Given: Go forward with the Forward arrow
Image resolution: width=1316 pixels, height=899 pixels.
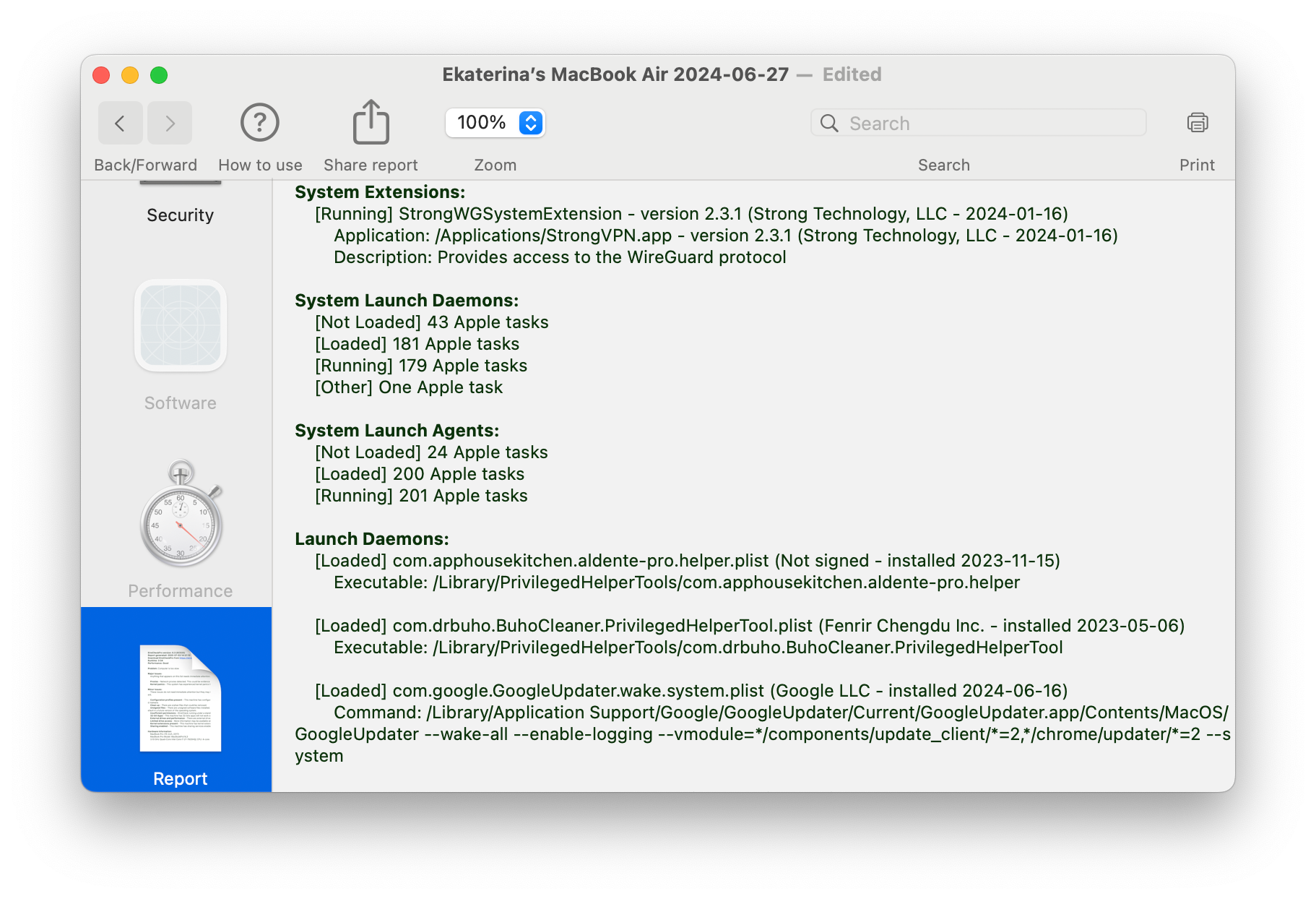Looking at the screenshot, I should [170, 123].
